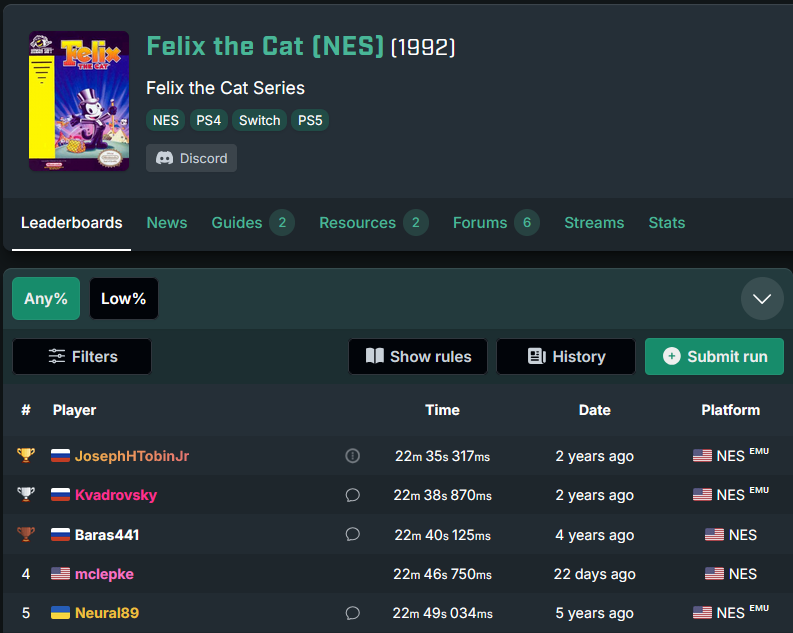Screen dimensions: 793x633
Task: Open the News tab
Action: coord(167,223)
